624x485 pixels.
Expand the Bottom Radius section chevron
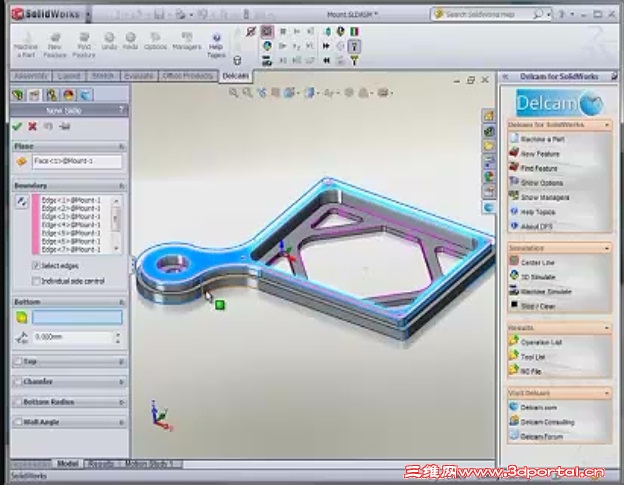point(122,402)
